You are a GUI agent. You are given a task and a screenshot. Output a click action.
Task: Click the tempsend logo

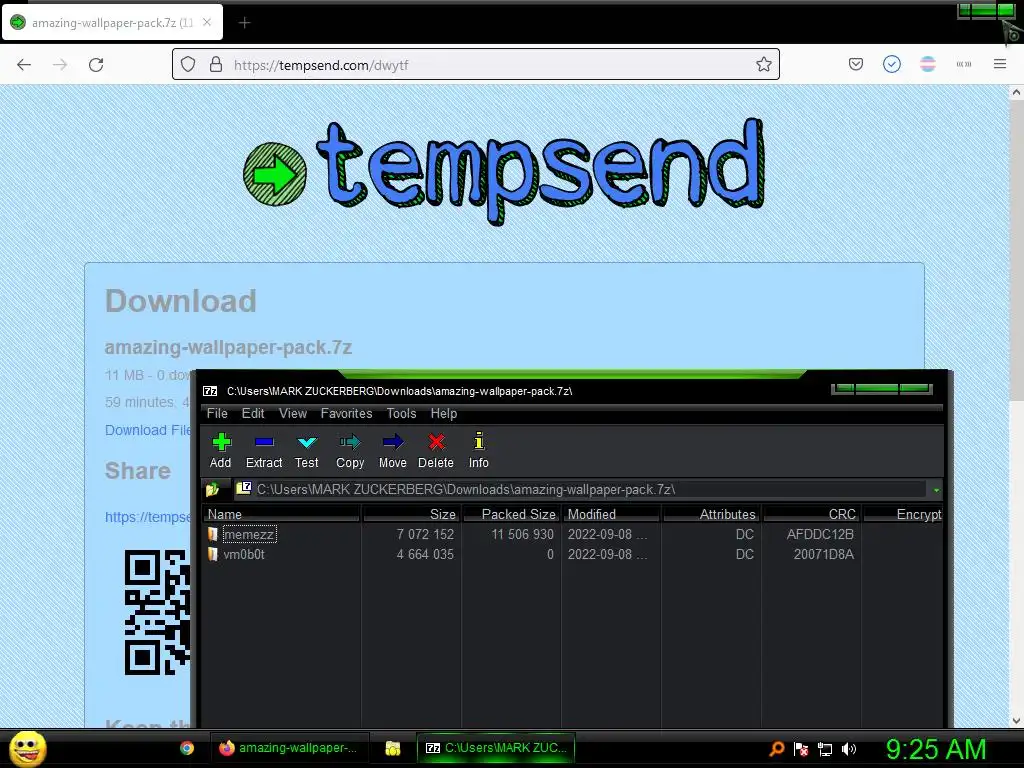pyautogui.click(x=504, y=172)
